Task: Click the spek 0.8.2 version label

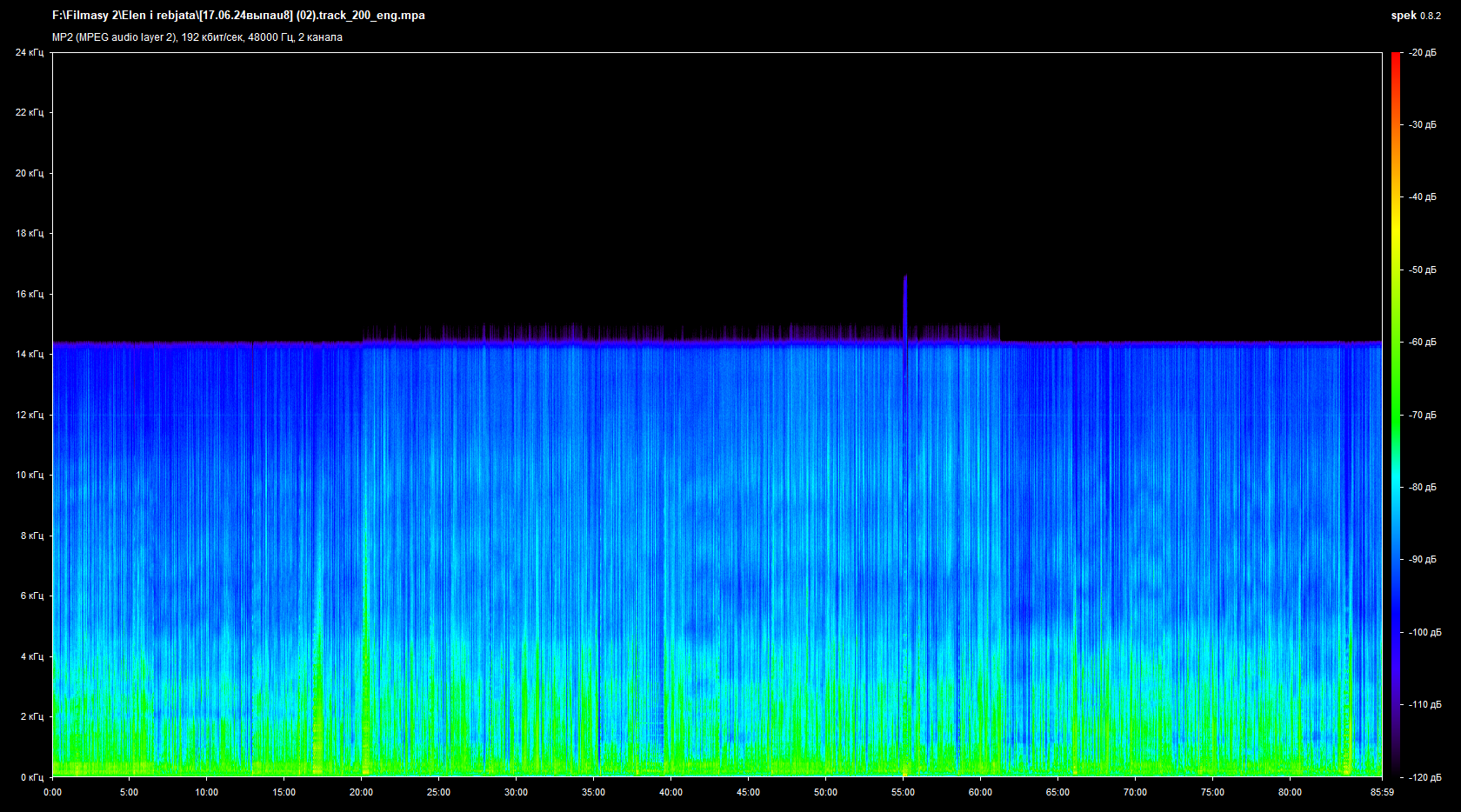Action: tap(1415, 16)
